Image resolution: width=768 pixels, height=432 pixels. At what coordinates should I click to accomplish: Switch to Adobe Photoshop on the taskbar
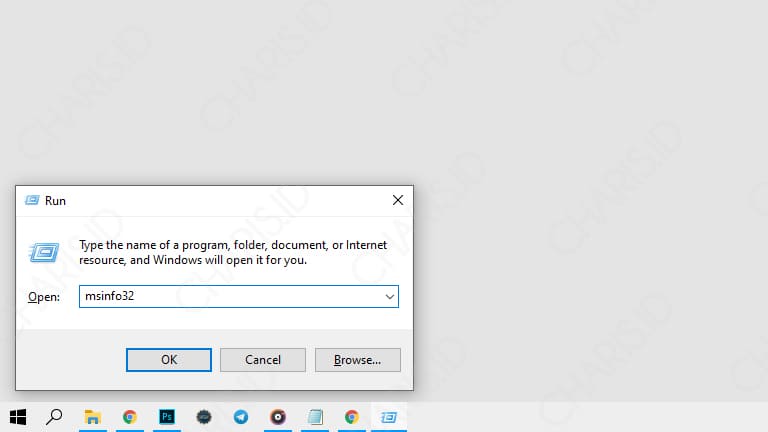tap(167, 417)
